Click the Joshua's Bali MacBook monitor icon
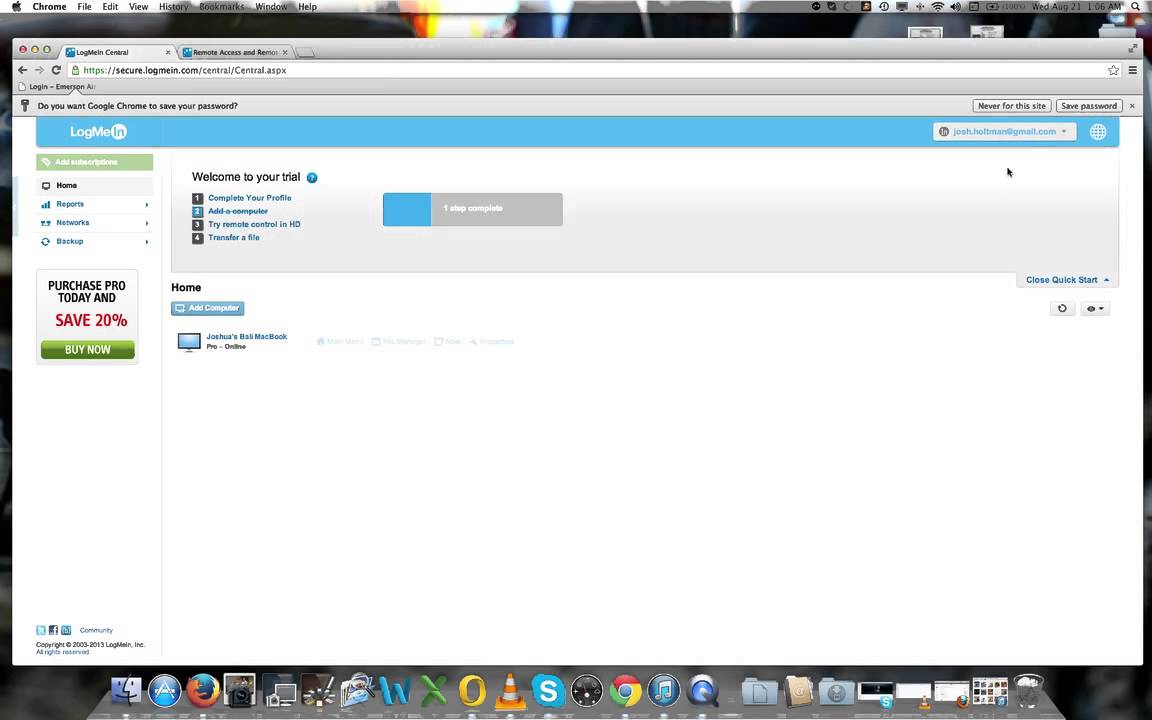The width and height of the screenshot is (1152, 720). click(x=189, y=342)
